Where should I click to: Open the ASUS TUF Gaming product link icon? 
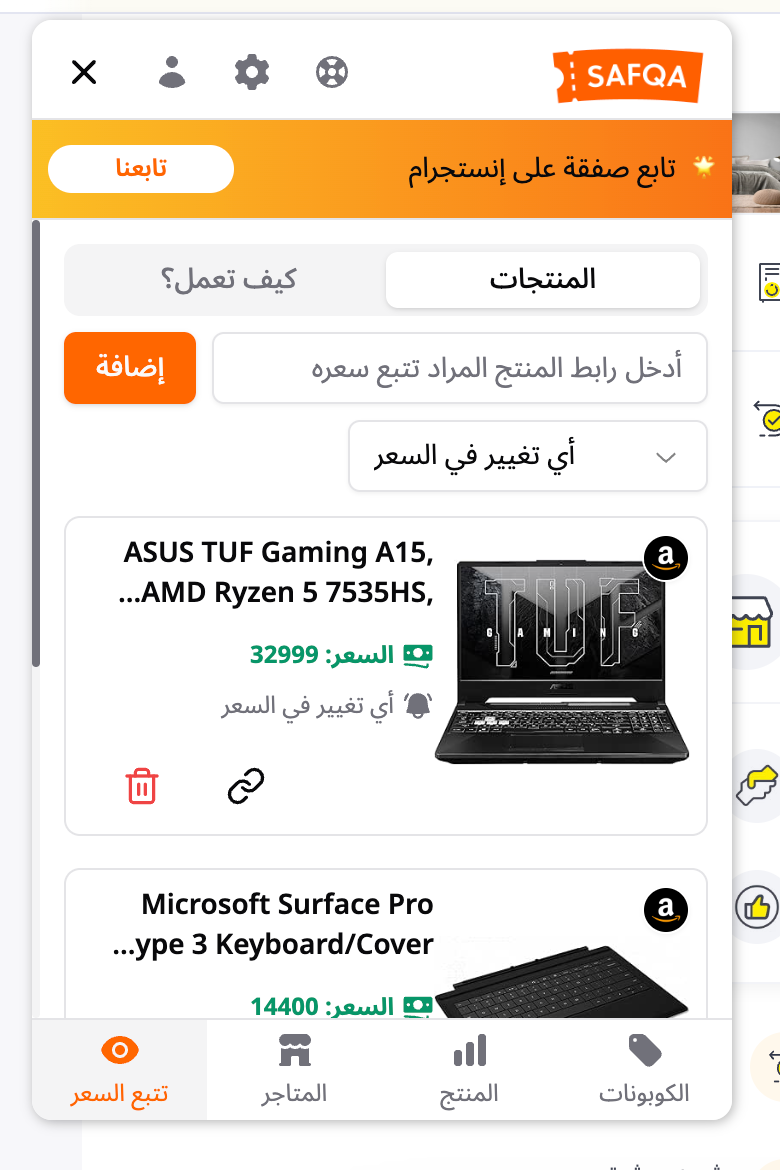coord(246,786)
